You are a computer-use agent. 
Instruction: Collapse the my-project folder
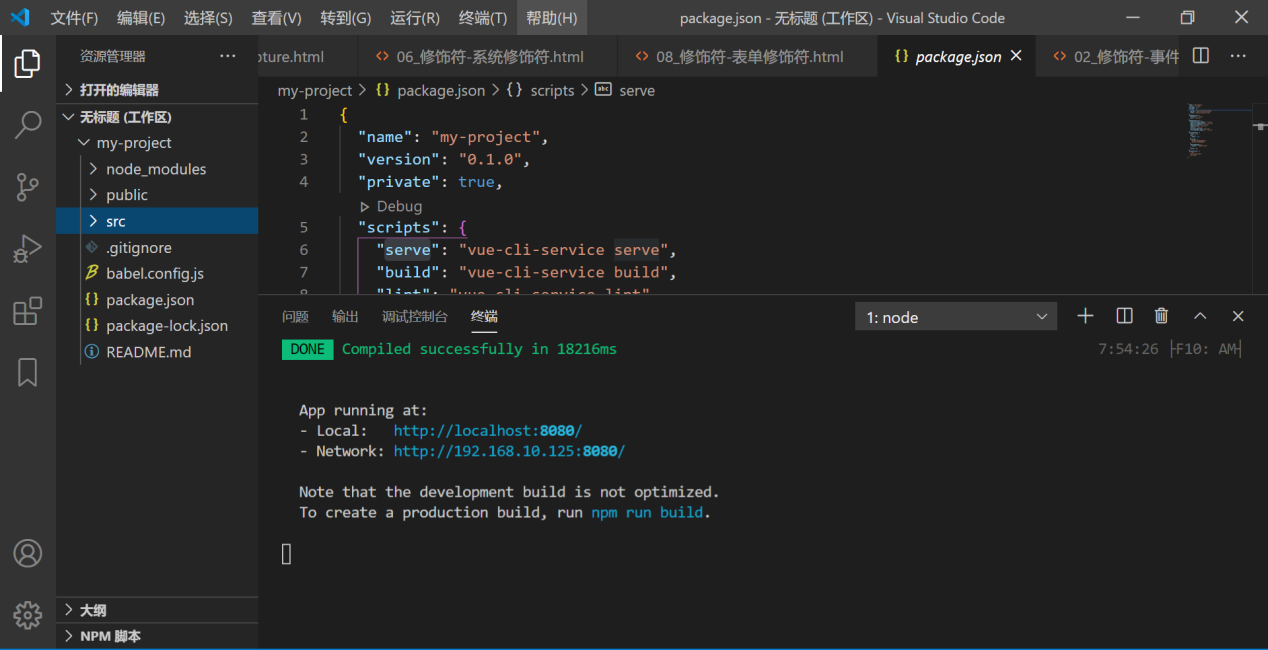[x=157, y=143]
